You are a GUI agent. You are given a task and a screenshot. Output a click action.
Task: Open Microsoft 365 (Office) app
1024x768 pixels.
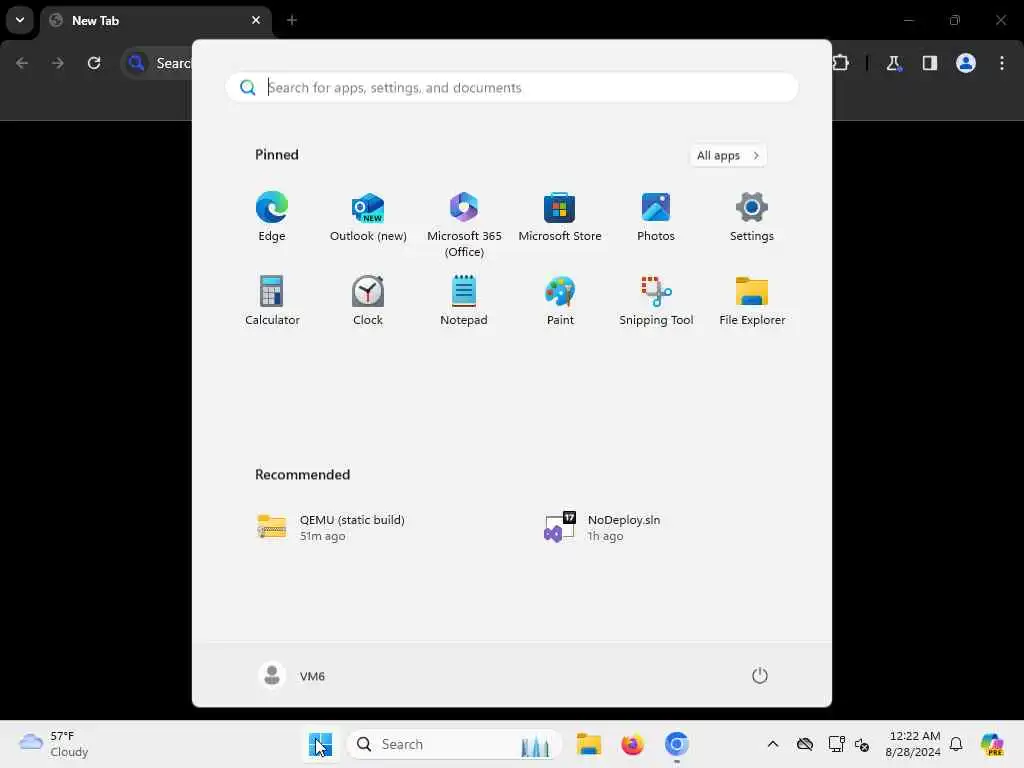pos(464,225)
